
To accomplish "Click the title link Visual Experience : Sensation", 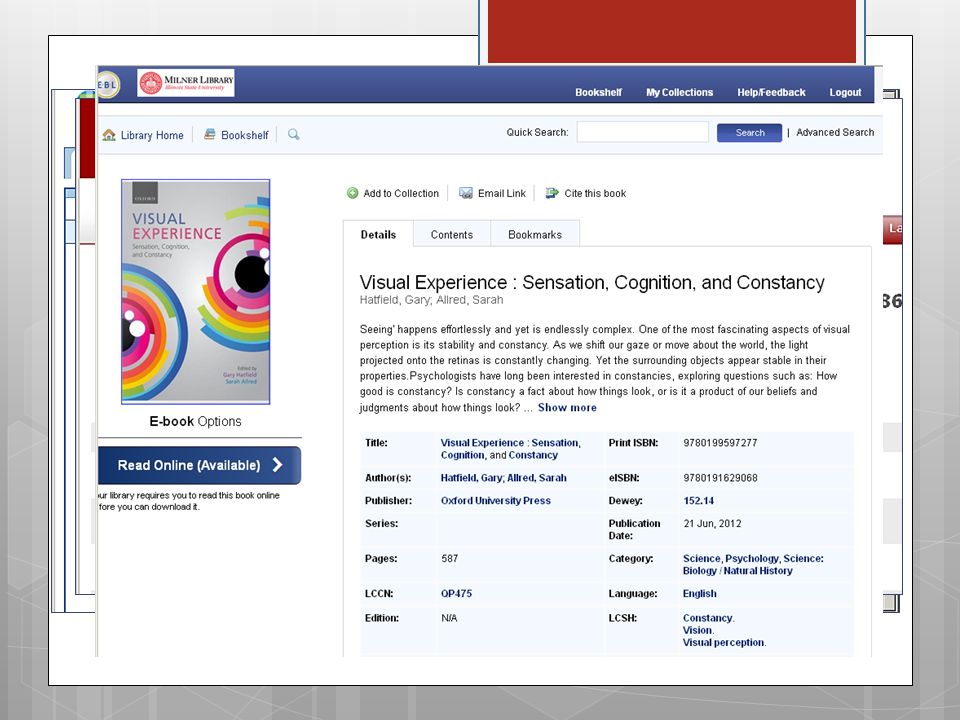I will tap(511, 449).
